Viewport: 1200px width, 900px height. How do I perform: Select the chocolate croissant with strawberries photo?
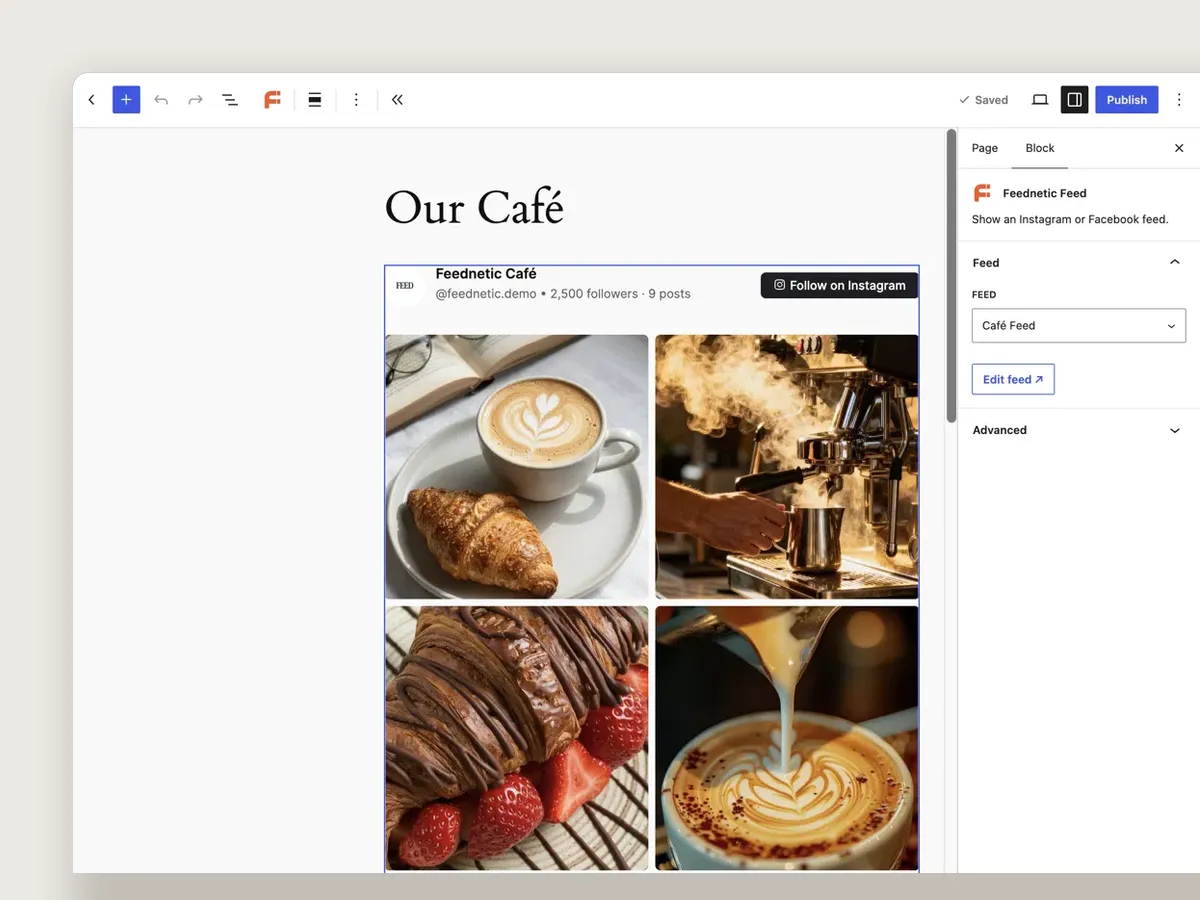tap(517, 738)
